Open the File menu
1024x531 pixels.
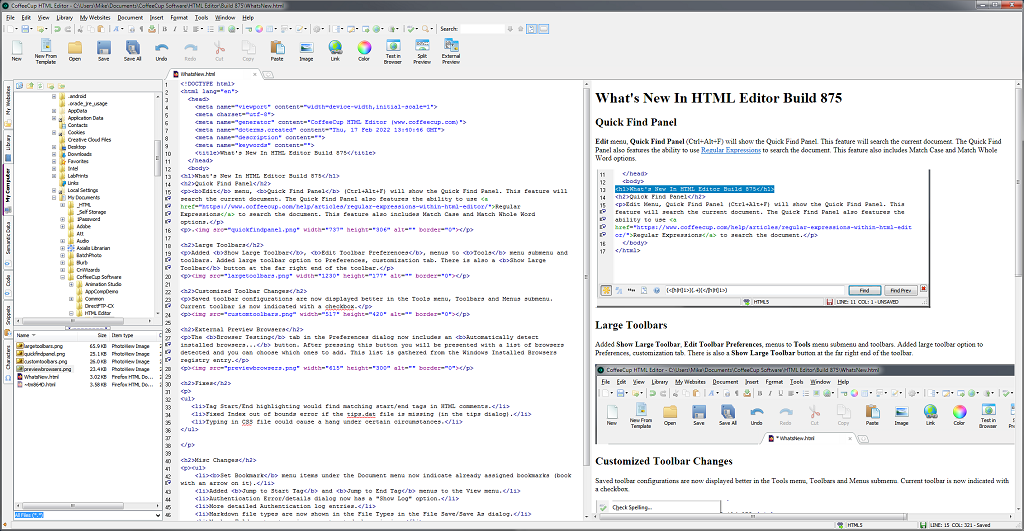[x=10, y=18]
